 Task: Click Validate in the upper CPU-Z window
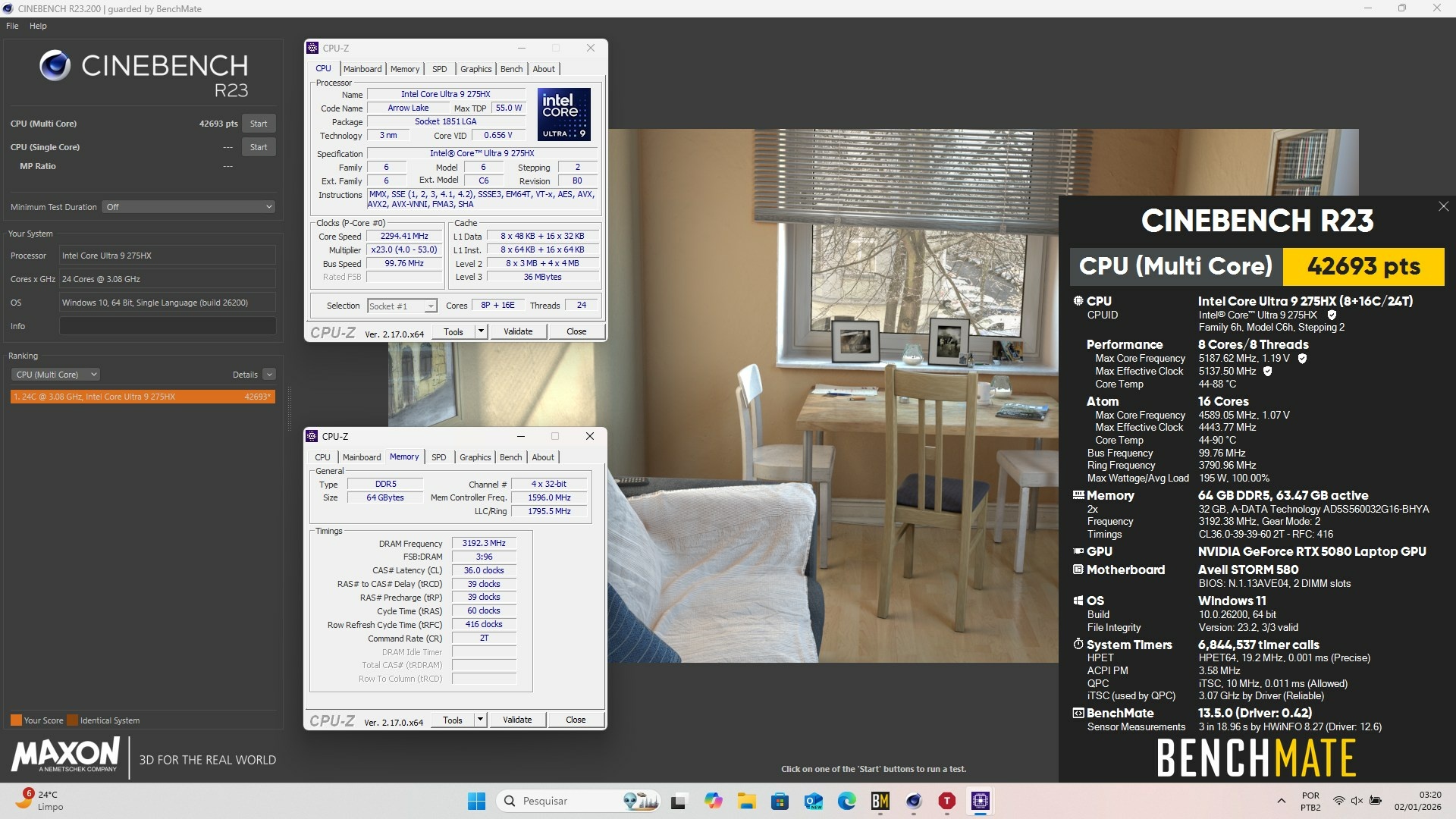518,331
